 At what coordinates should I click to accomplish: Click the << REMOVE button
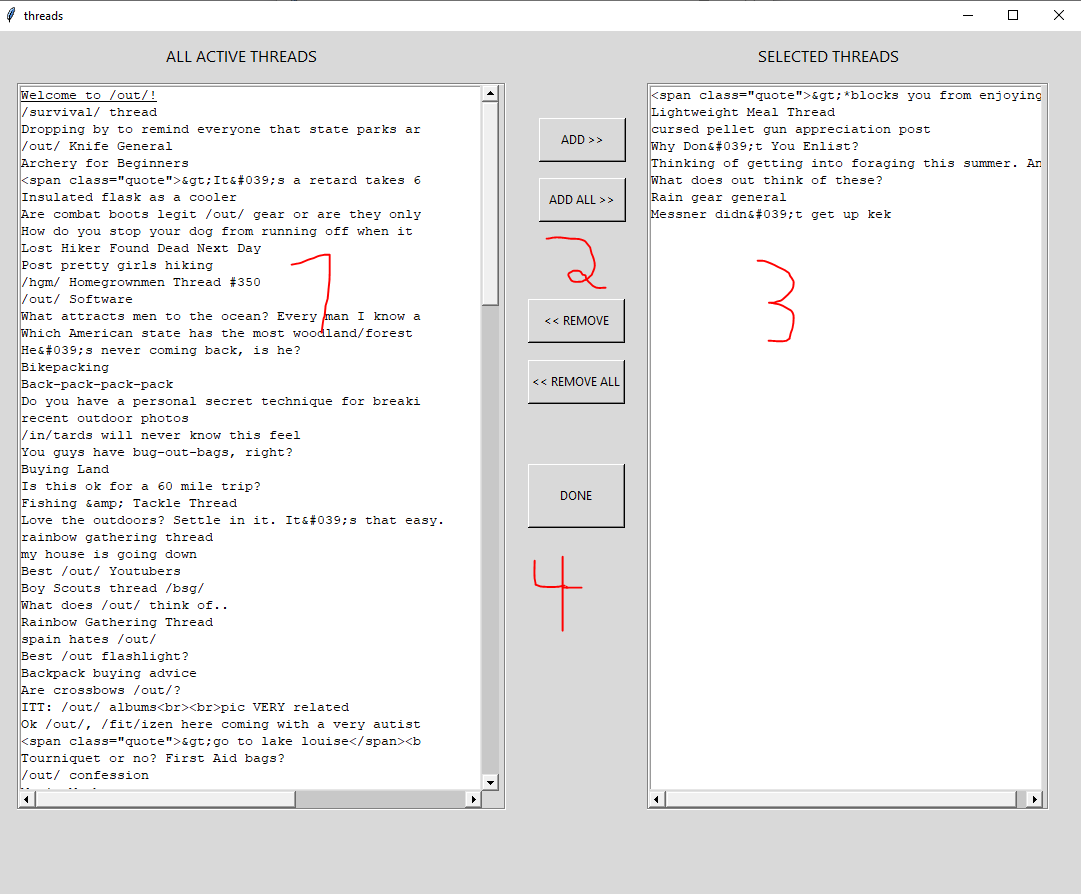576,320
